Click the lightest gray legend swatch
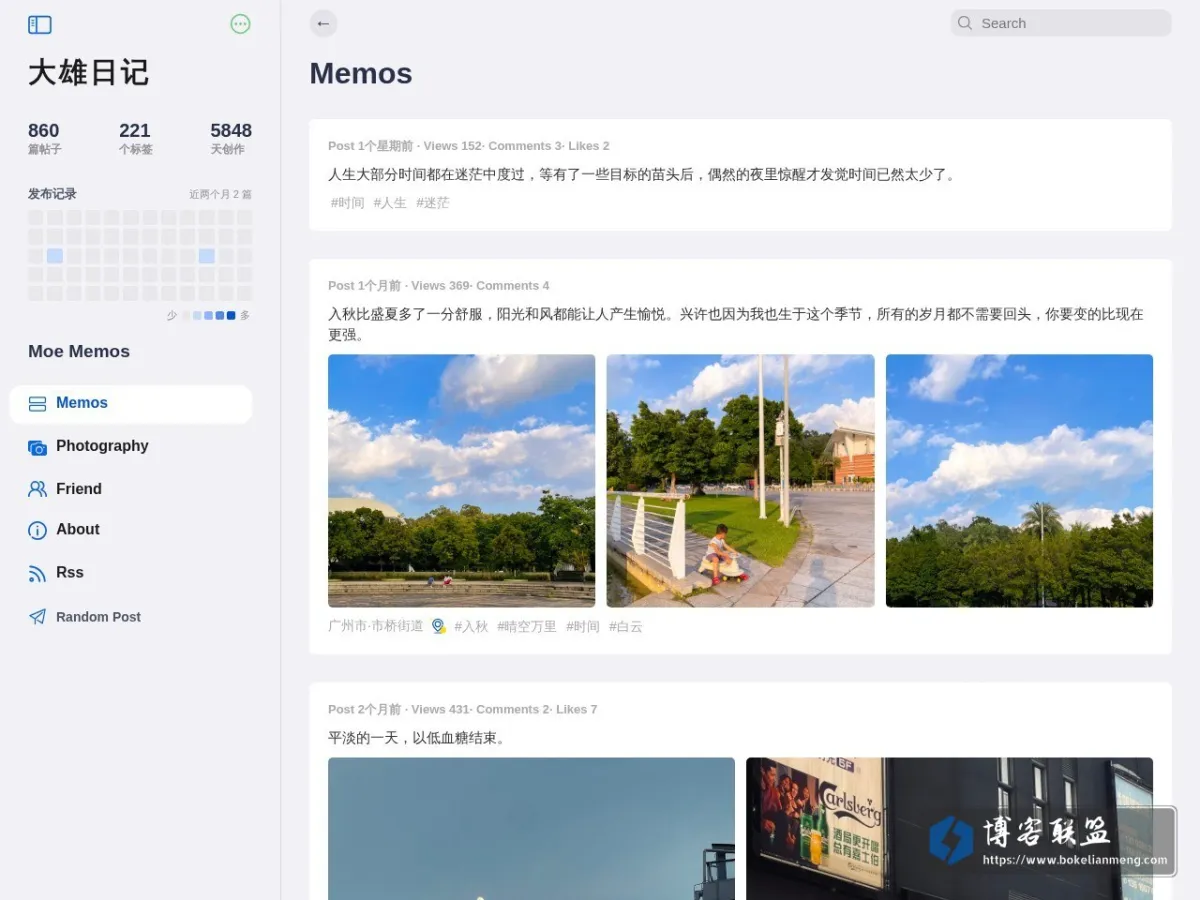 click(186, 316)
